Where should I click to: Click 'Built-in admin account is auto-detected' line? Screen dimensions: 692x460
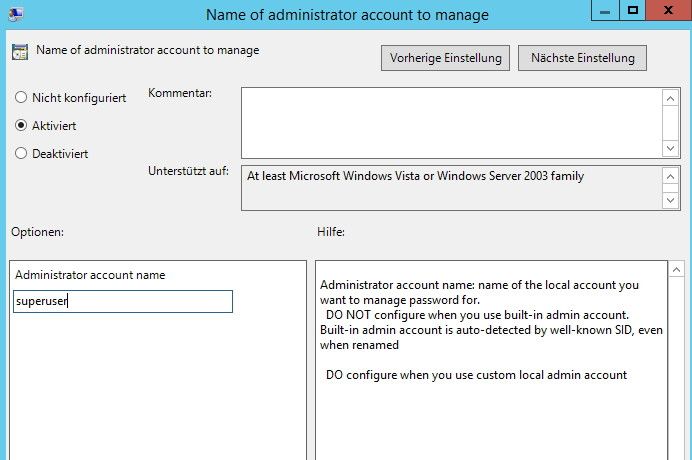(x=491, y=330)
